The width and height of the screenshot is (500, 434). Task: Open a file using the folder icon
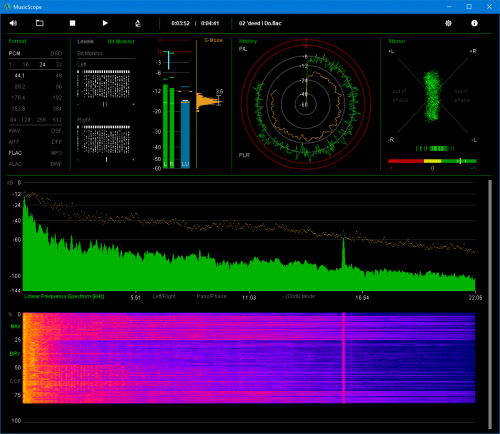tap(40, 23)
